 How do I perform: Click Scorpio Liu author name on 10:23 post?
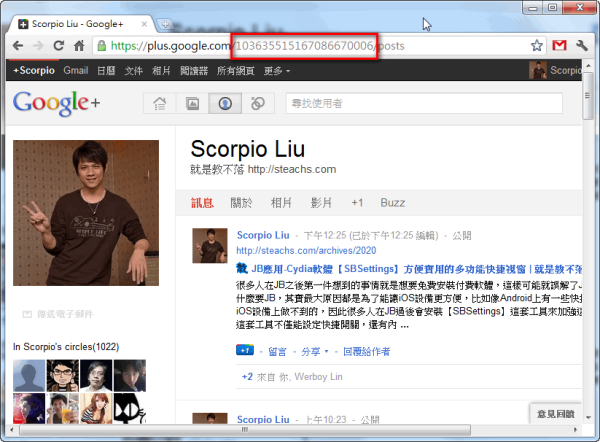pyautogui.click(x=263, y=419)
